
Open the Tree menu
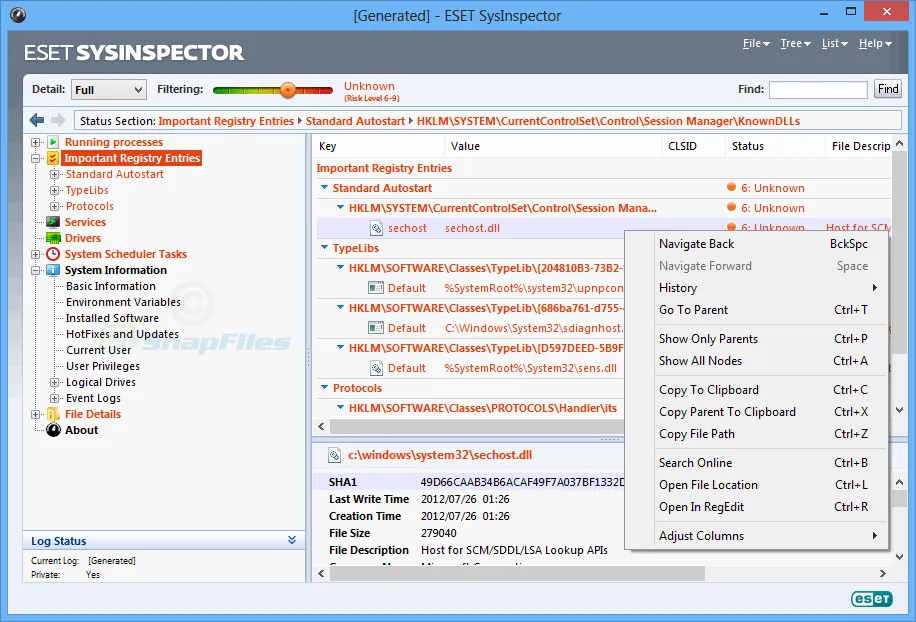point(796,43)
